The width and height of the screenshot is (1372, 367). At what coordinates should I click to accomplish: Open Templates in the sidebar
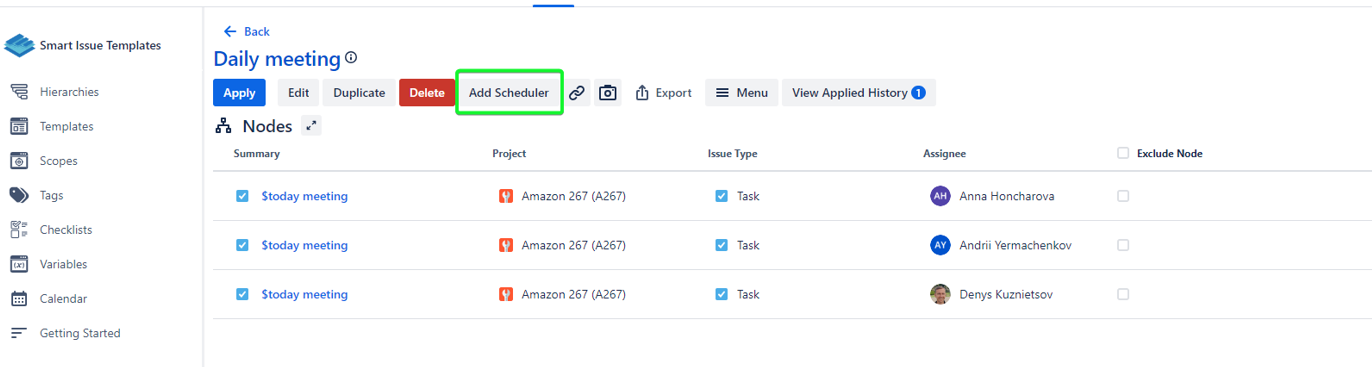click(66, 127)
